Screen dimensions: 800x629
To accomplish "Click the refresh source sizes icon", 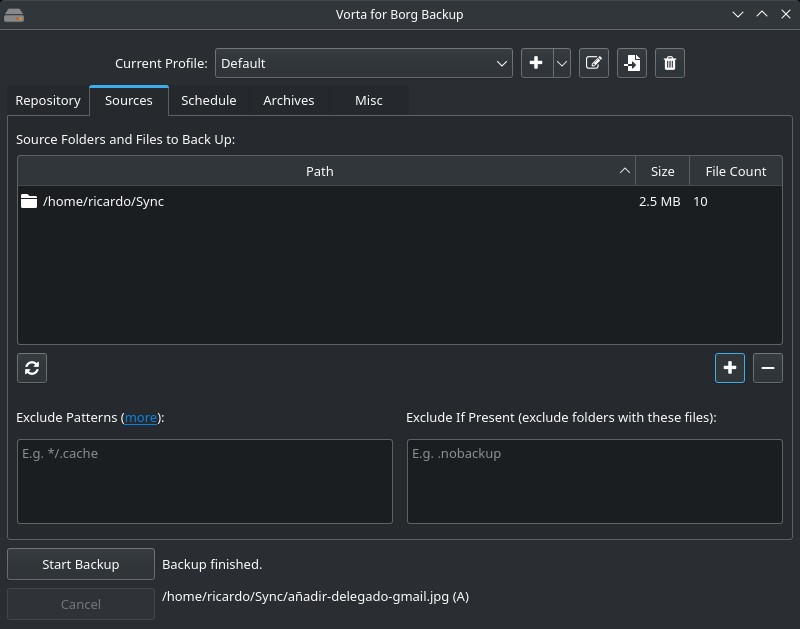I will click(x=32, y=368).
